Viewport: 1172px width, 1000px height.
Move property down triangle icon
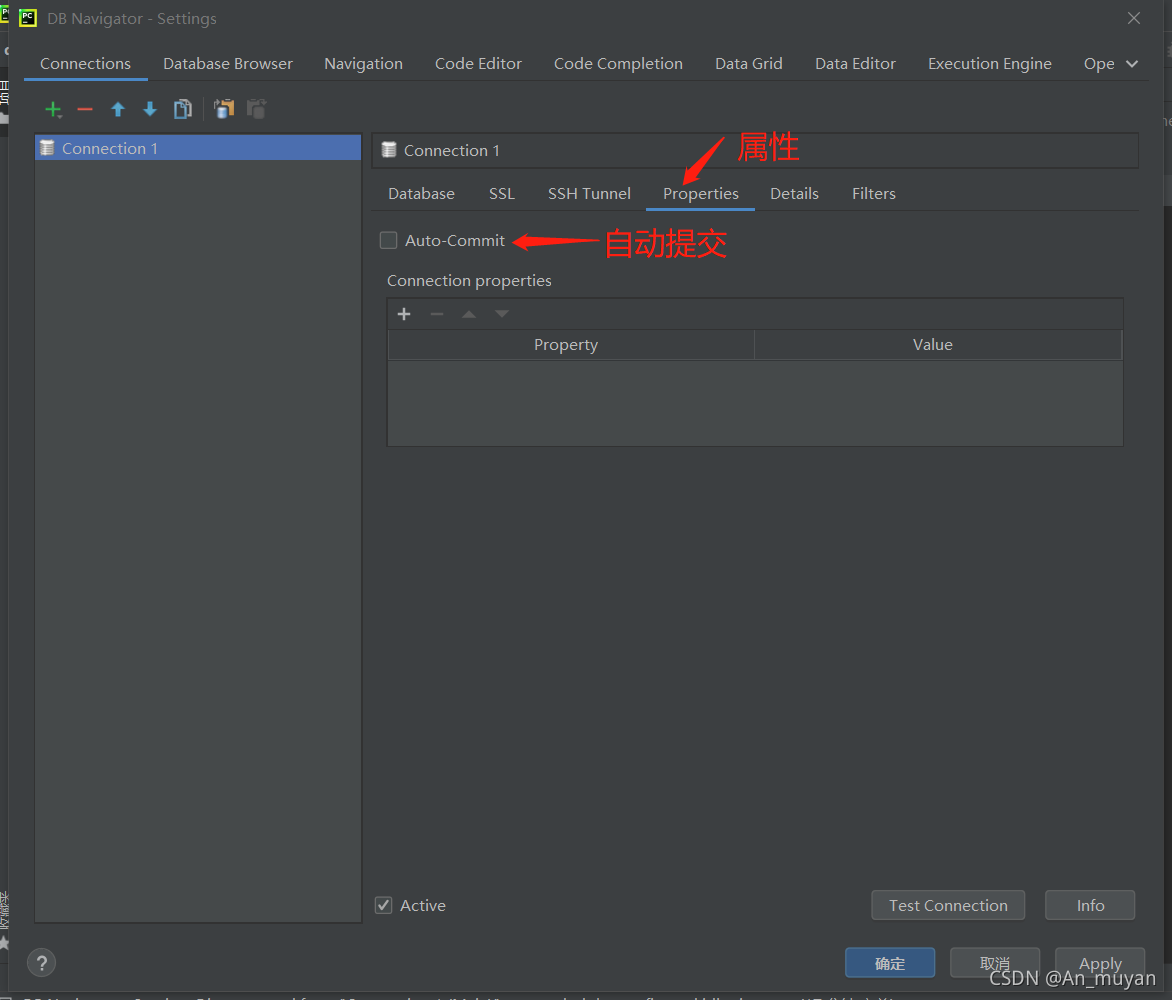tap(502, 314)
